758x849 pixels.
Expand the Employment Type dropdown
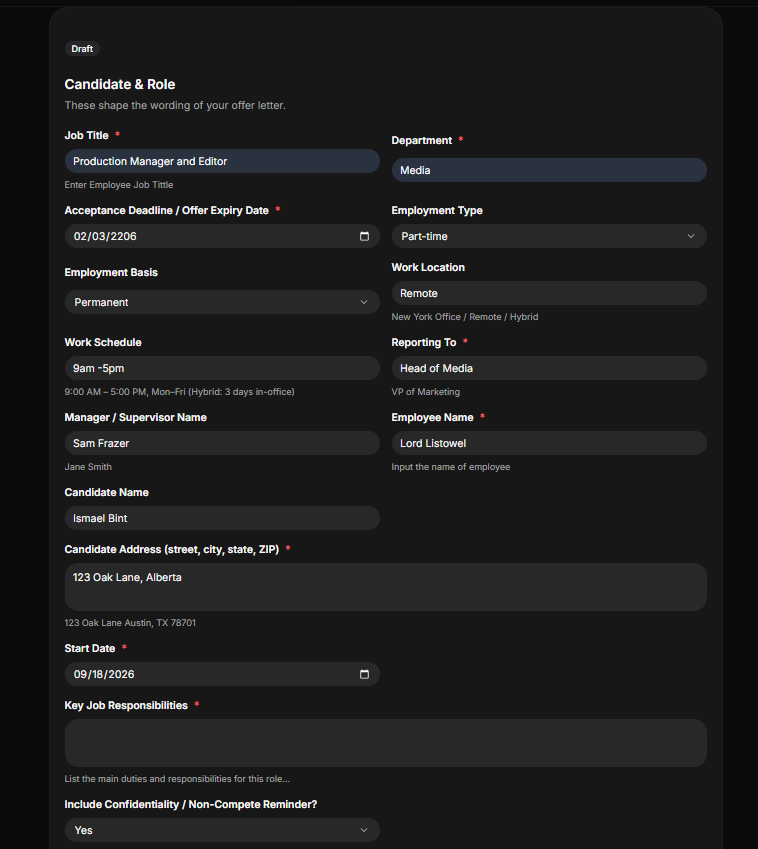coord(549,236)
